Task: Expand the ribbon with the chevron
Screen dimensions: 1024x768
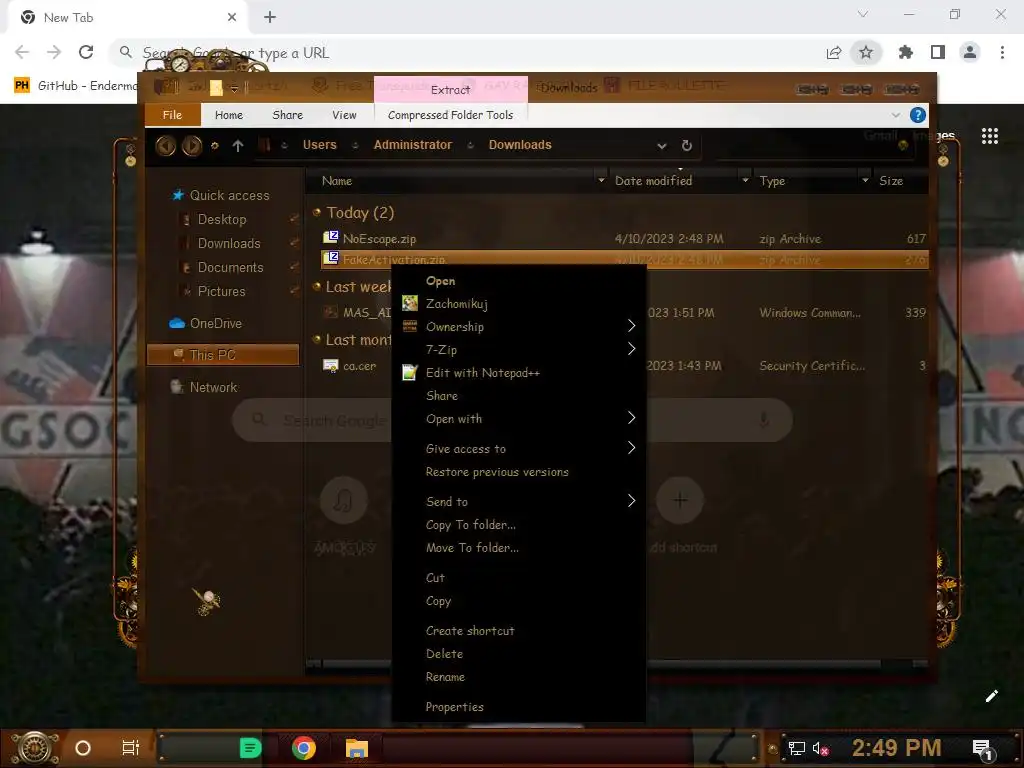Action: coord(895,115)
